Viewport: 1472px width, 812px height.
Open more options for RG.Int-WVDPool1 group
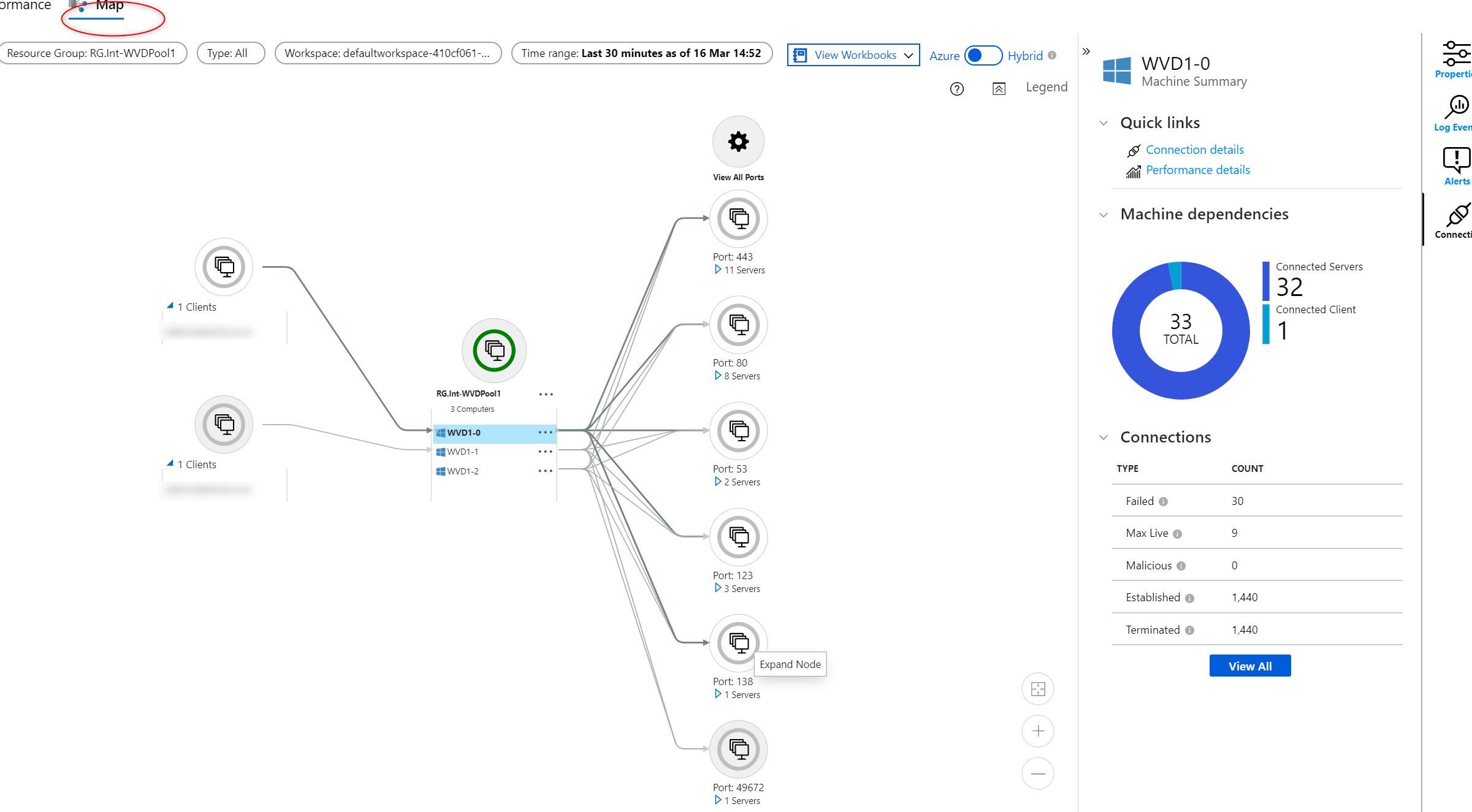coord(546,394)
